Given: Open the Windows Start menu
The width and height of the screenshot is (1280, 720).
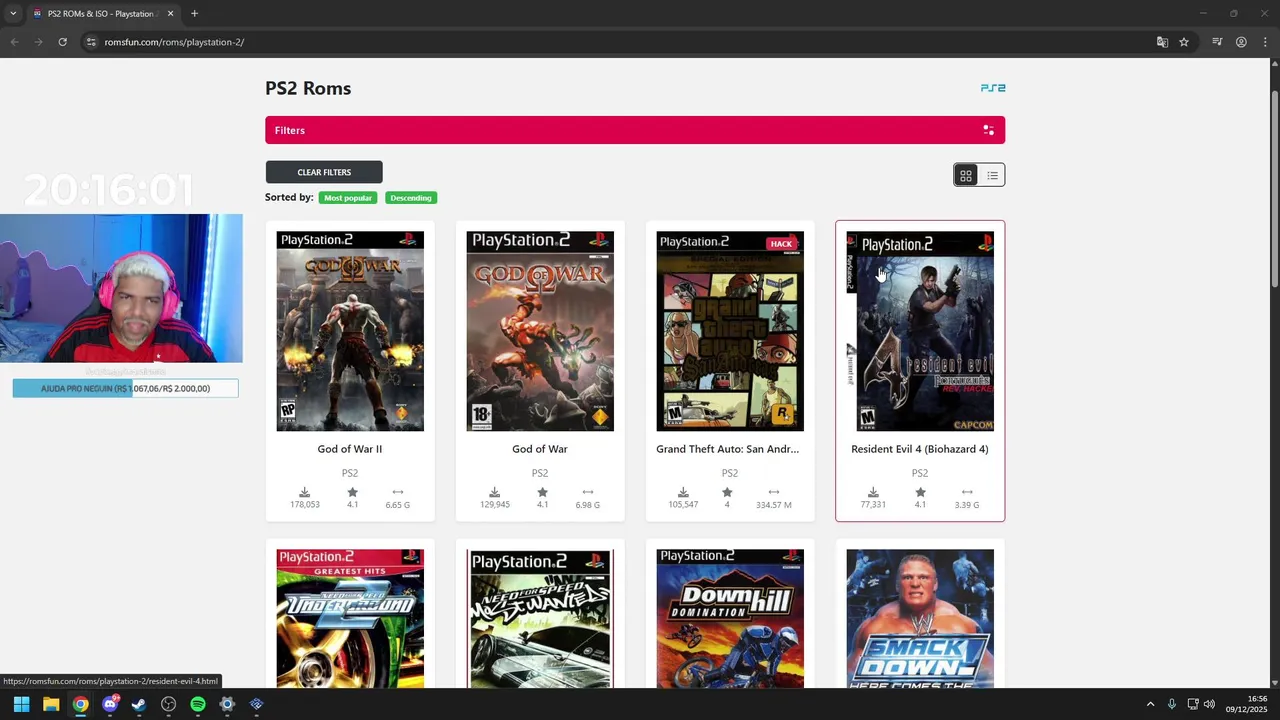Looking at the screenshot, I should pos(21,704).
